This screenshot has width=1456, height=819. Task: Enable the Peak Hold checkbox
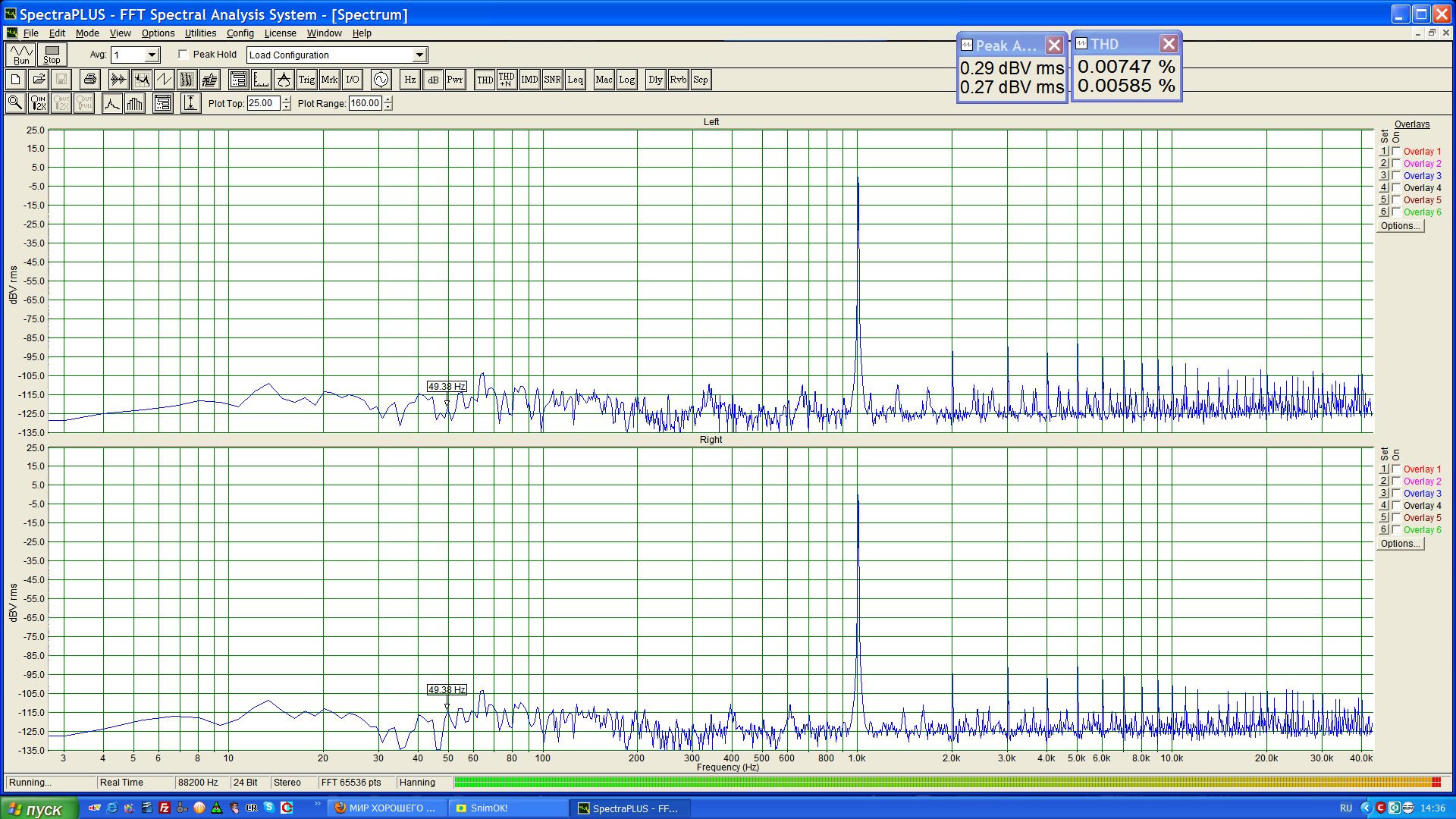(184, 55)
